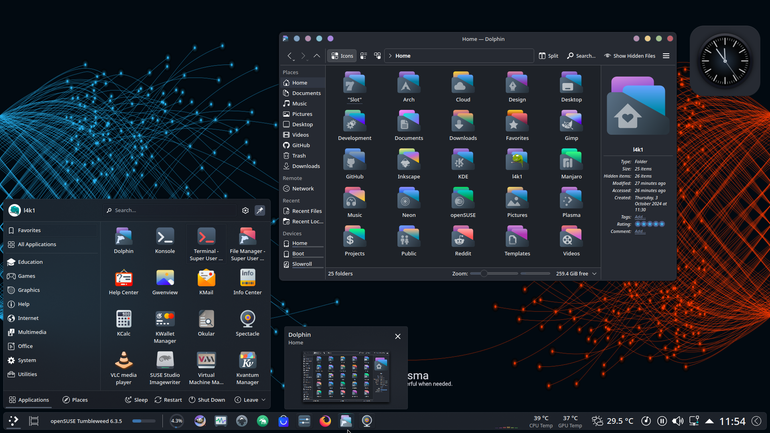
Task: Show hidden system tray icons arrow
Action: (x=709, y=421)
